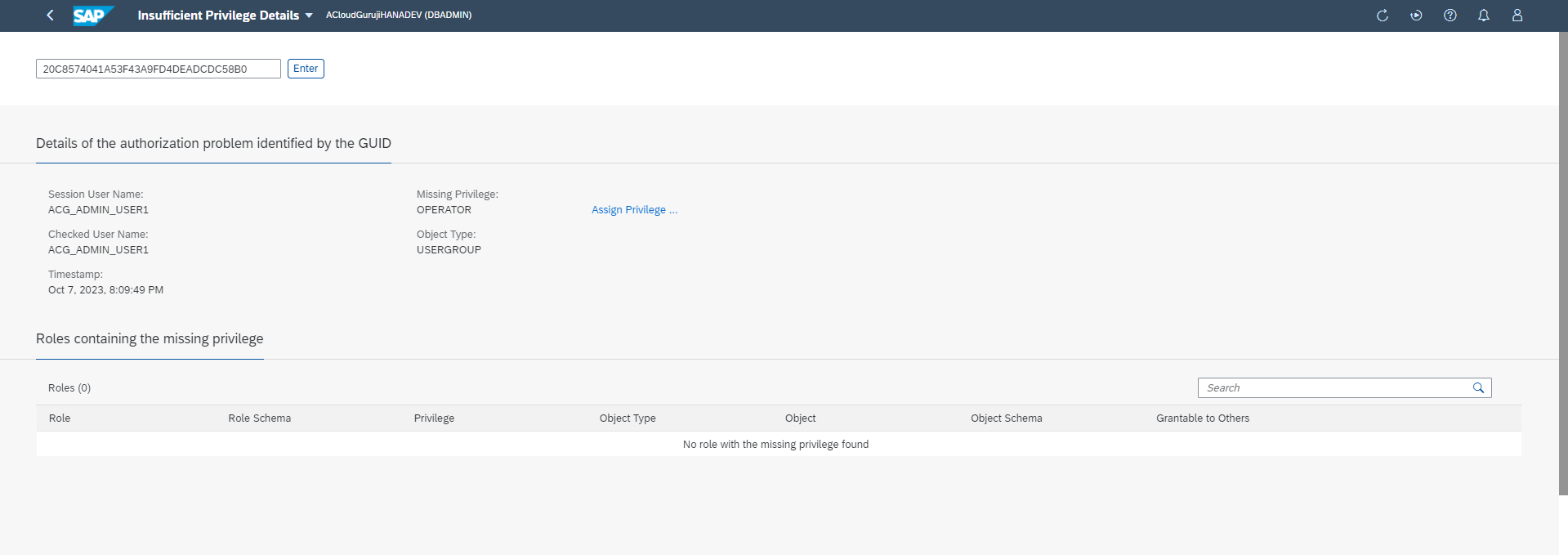Screen dimensions: 1568x555
Task: Click the back arrow in the header
Action: click(x=50, y=16)
